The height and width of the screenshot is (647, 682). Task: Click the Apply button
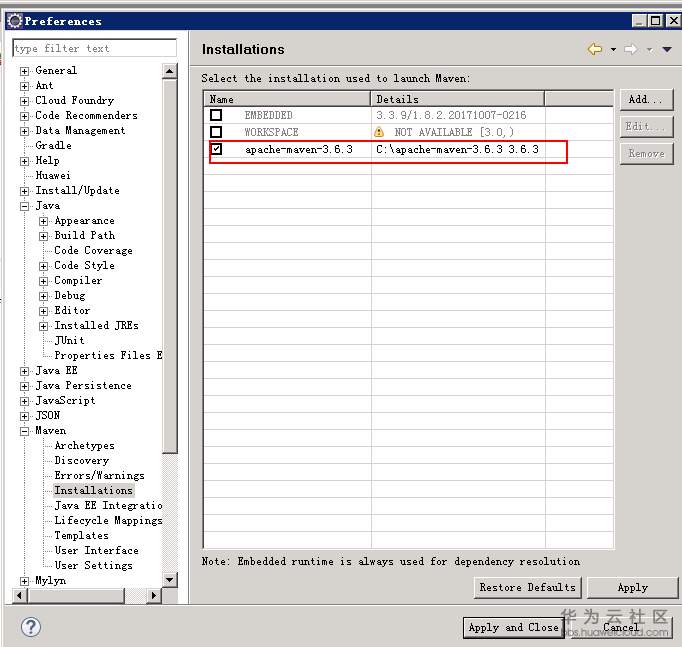click(632, 587)
